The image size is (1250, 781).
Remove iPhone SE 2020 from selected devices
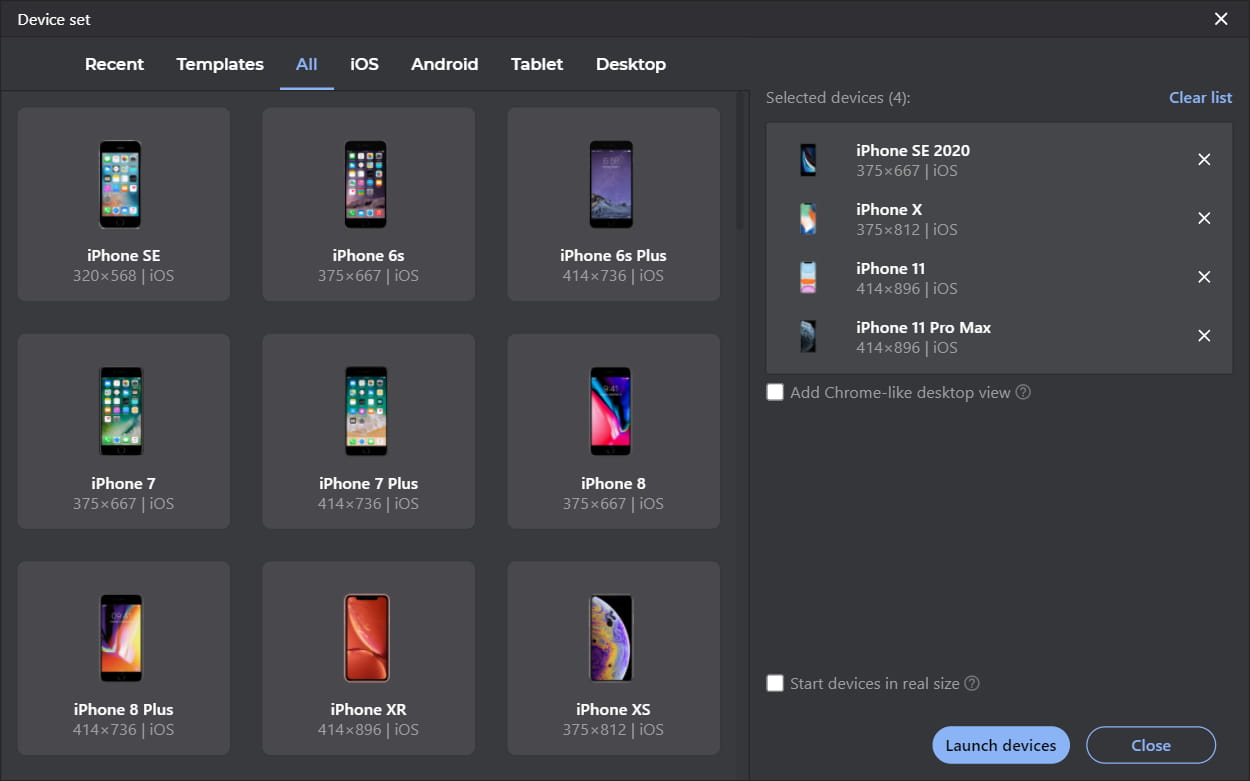point(1204,160)
